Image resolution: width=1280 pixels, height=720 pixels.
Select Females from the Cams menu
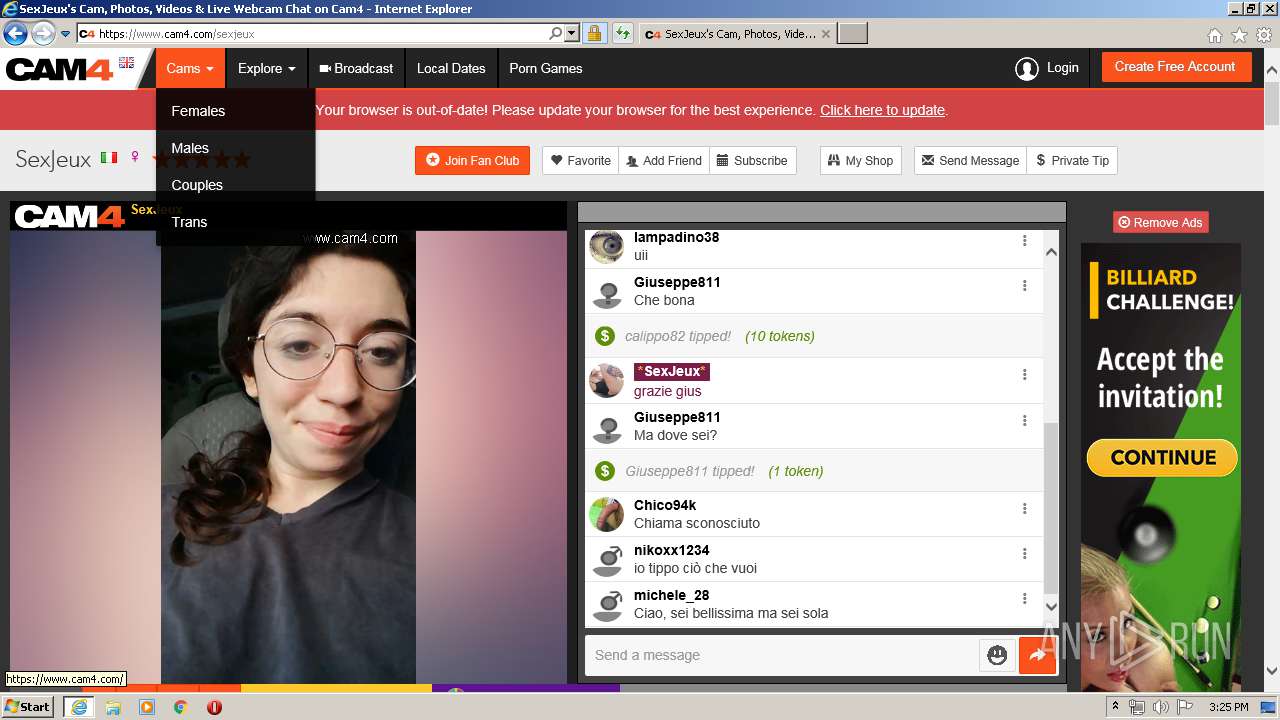point(198,111)
